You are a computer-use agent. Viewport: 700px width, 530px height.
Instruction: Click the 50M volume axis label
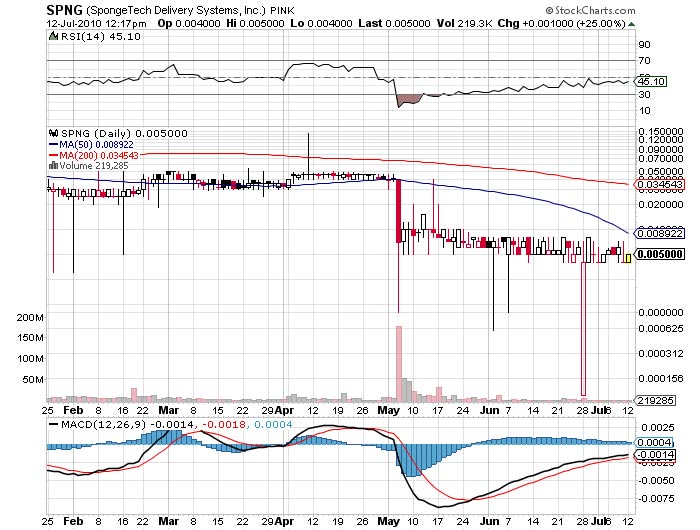[33, 380]
